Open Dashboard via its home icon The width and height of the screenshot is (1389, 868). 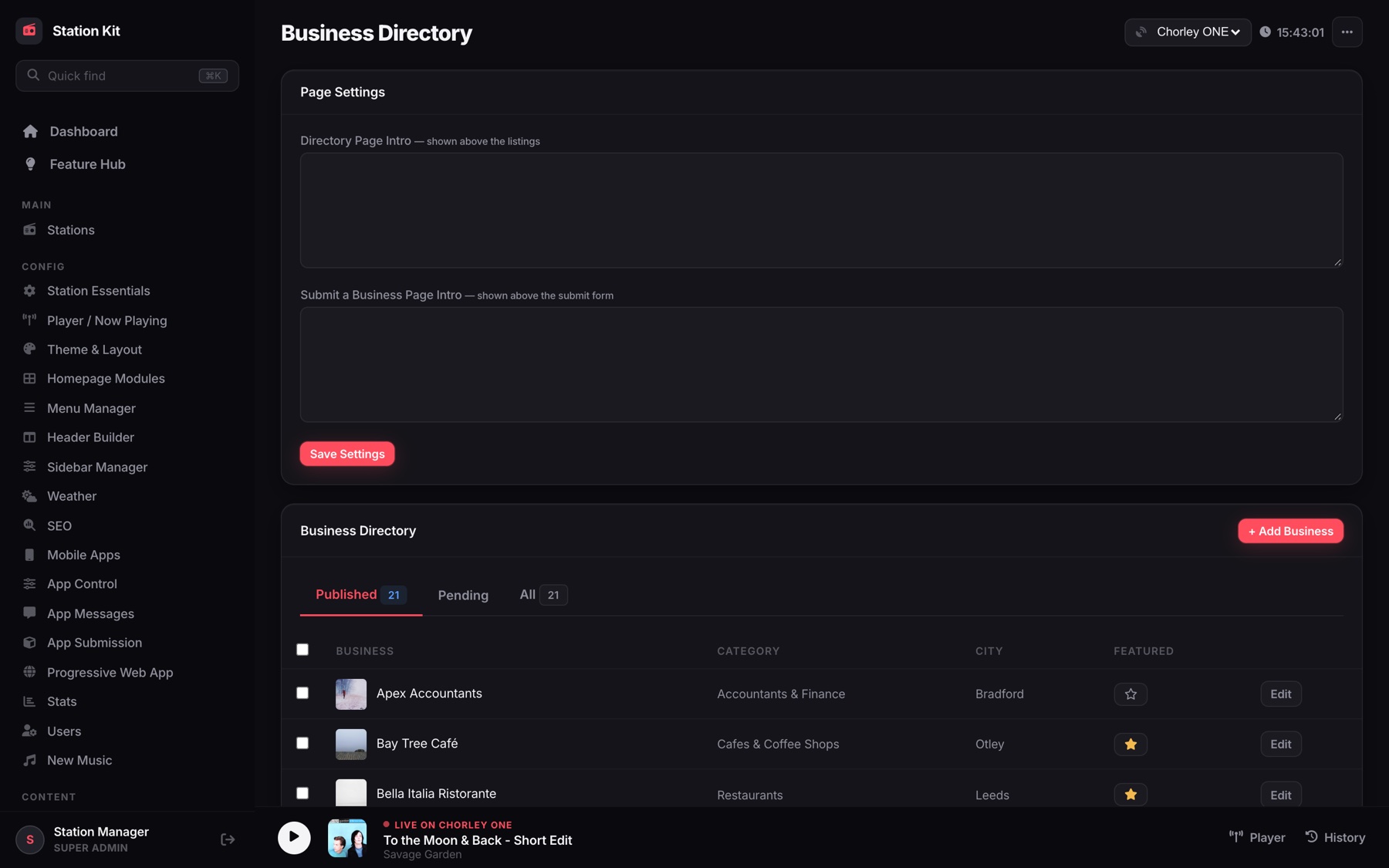[30, 132]
